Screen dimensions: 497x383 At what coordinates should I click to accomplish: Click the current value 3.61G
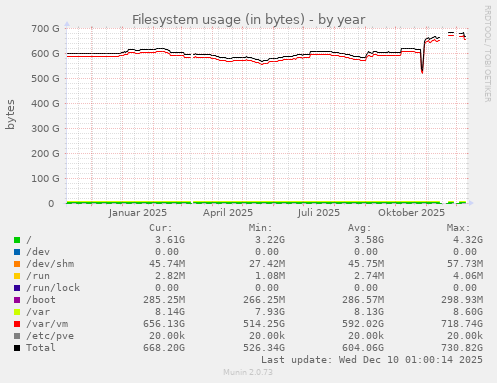point(170,240)
